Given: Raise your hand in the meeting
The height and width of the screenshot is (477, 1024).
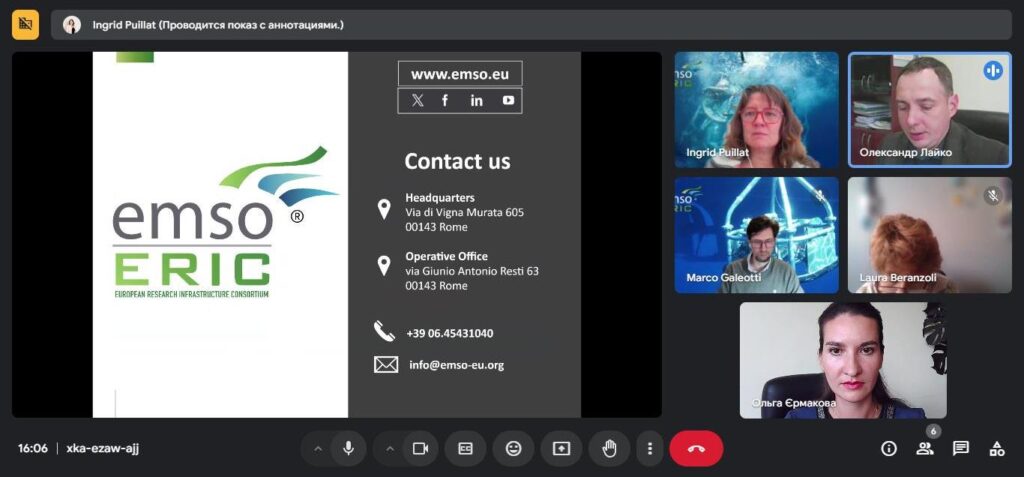Looking at the screenshot, I should point(609,449).
